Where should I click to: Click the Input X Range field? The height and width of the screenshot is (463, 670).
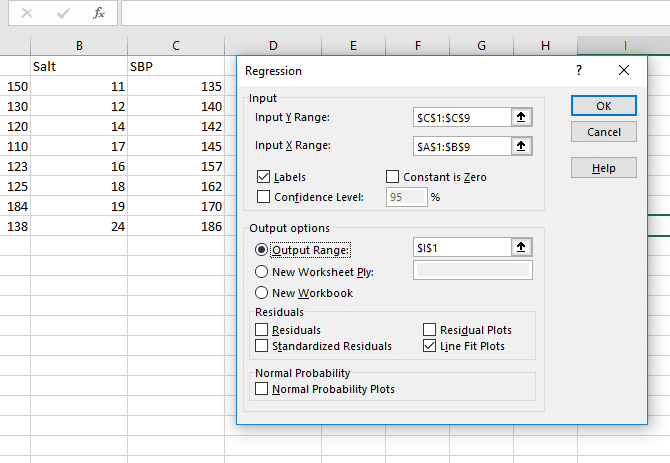click(x=462, y=146)
